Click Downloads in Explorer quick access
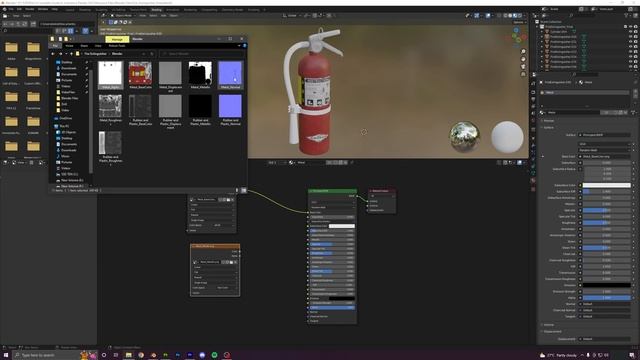 69,68
